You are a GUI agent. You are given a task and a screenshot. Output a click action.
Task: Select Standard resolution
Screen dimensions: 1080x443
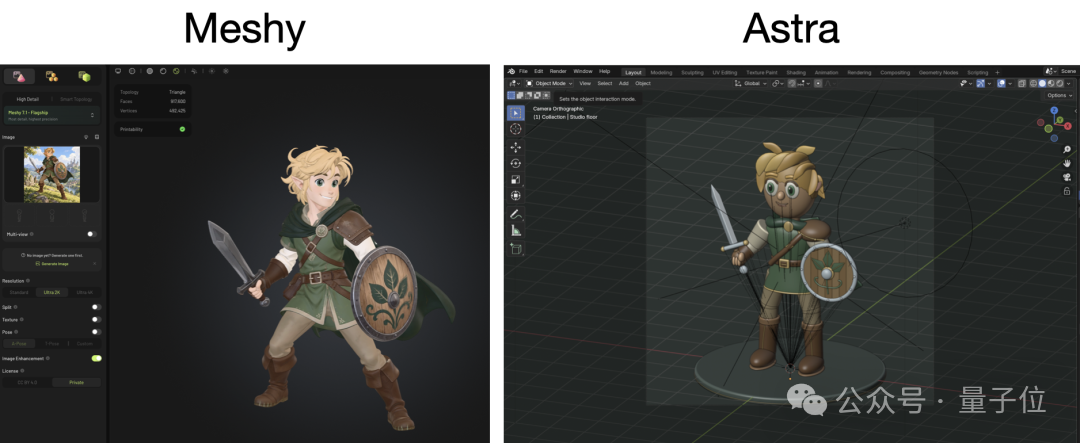(19, 293)
